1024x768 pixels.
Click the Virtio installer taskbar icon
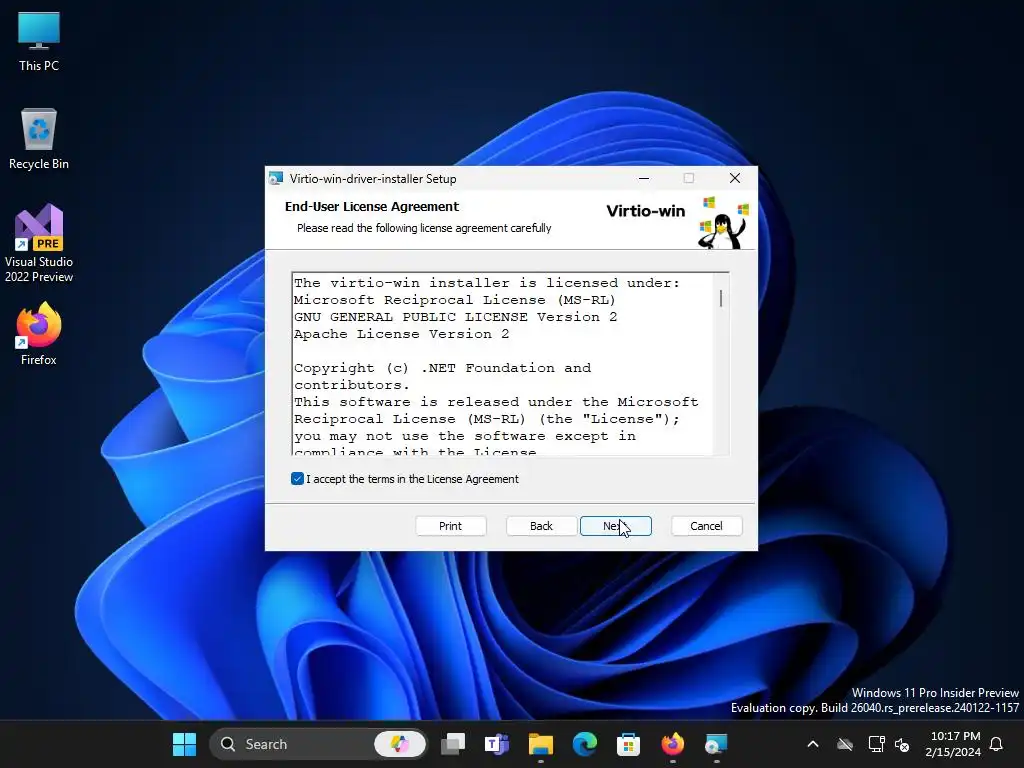pos(716,744)
